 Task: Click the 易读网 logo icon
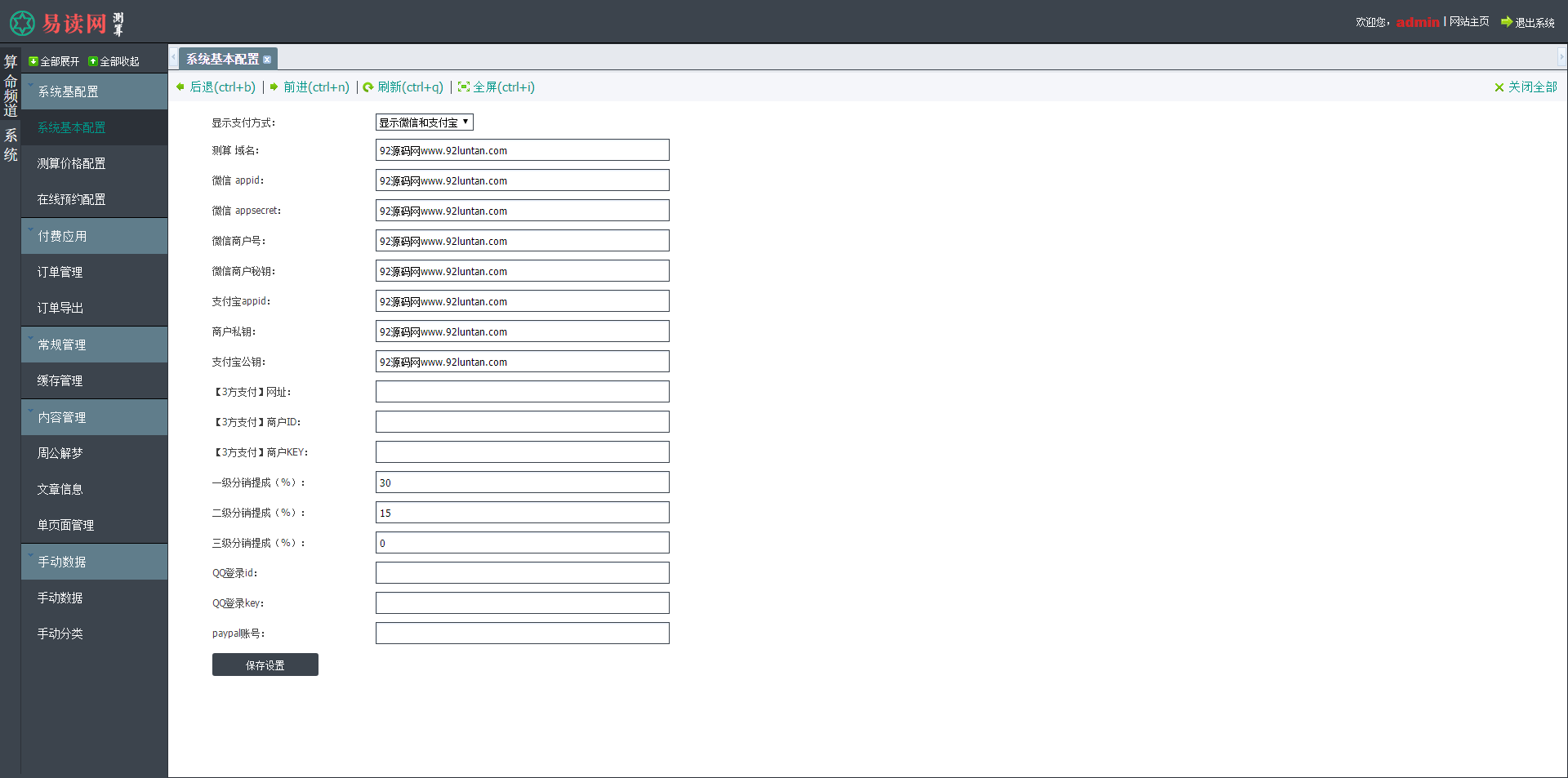pyautogui.click(x=22, y=23)
